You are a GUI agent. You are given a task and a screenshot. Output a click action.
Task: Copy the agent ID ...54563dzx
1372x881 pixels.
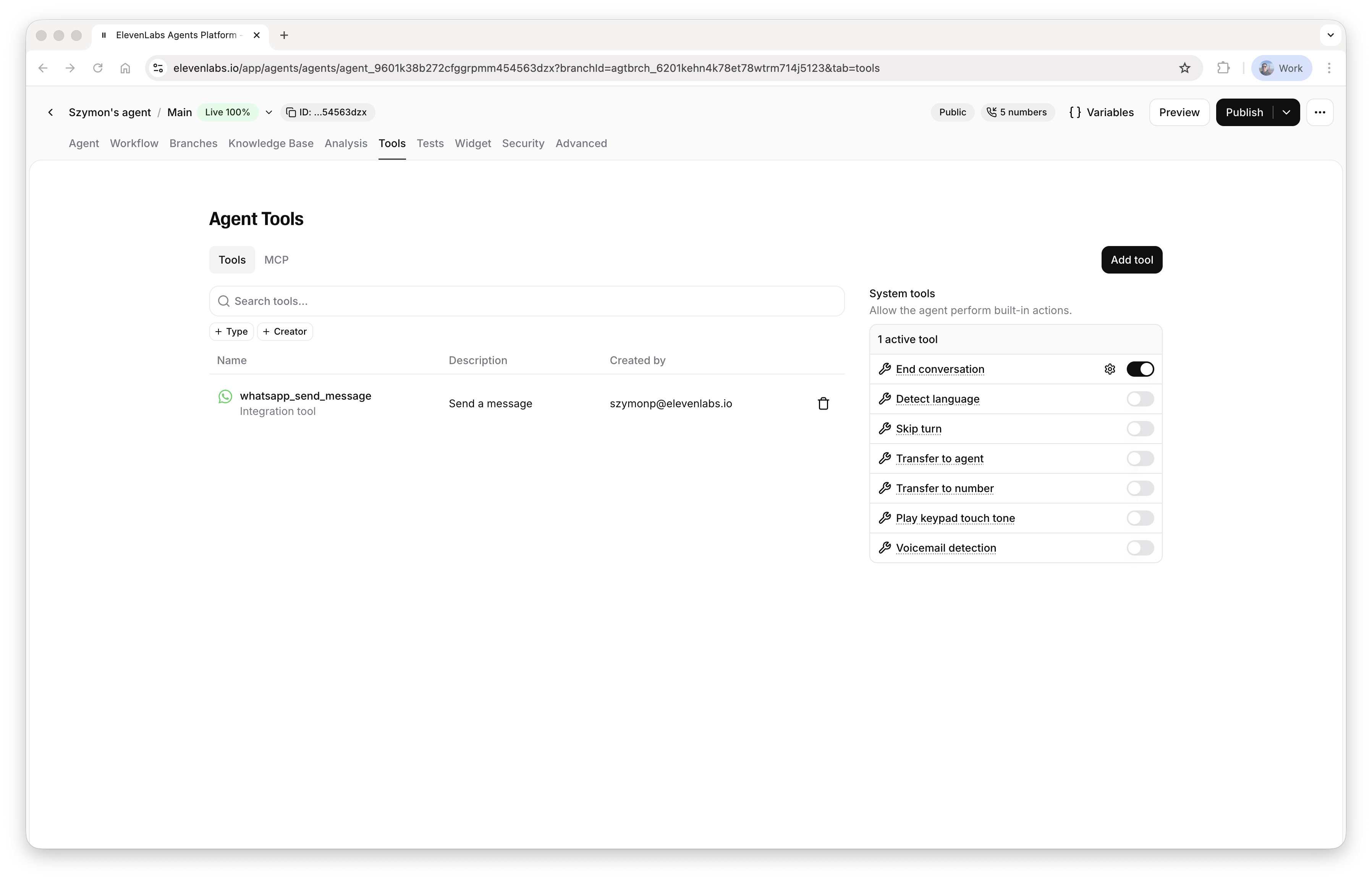point(327,112)
